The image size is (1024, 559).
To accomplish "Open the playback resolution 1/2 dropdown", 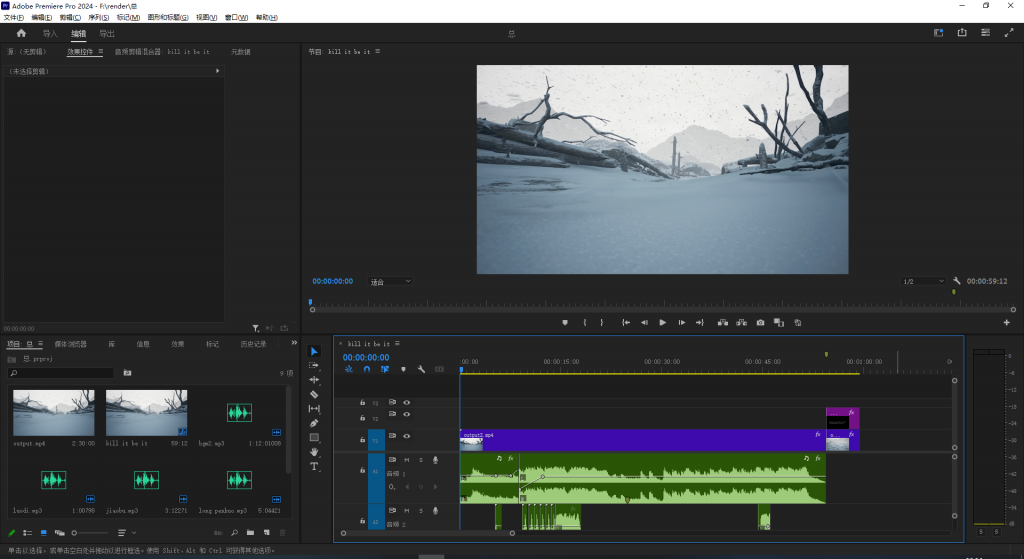I will click(x=923, y=282).
